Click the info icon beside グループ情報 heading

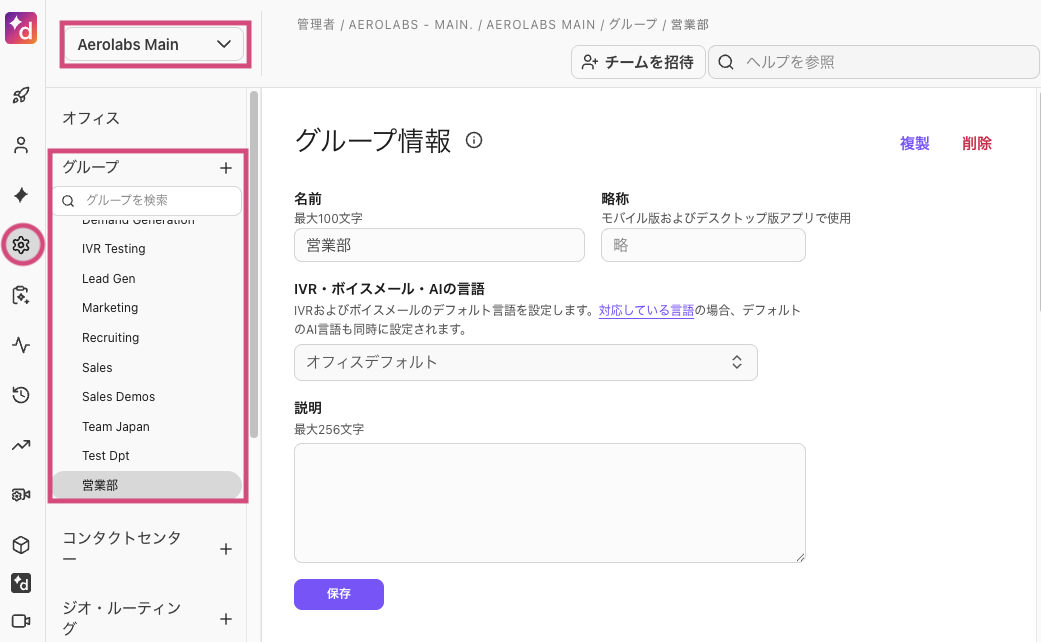(473, 140)
